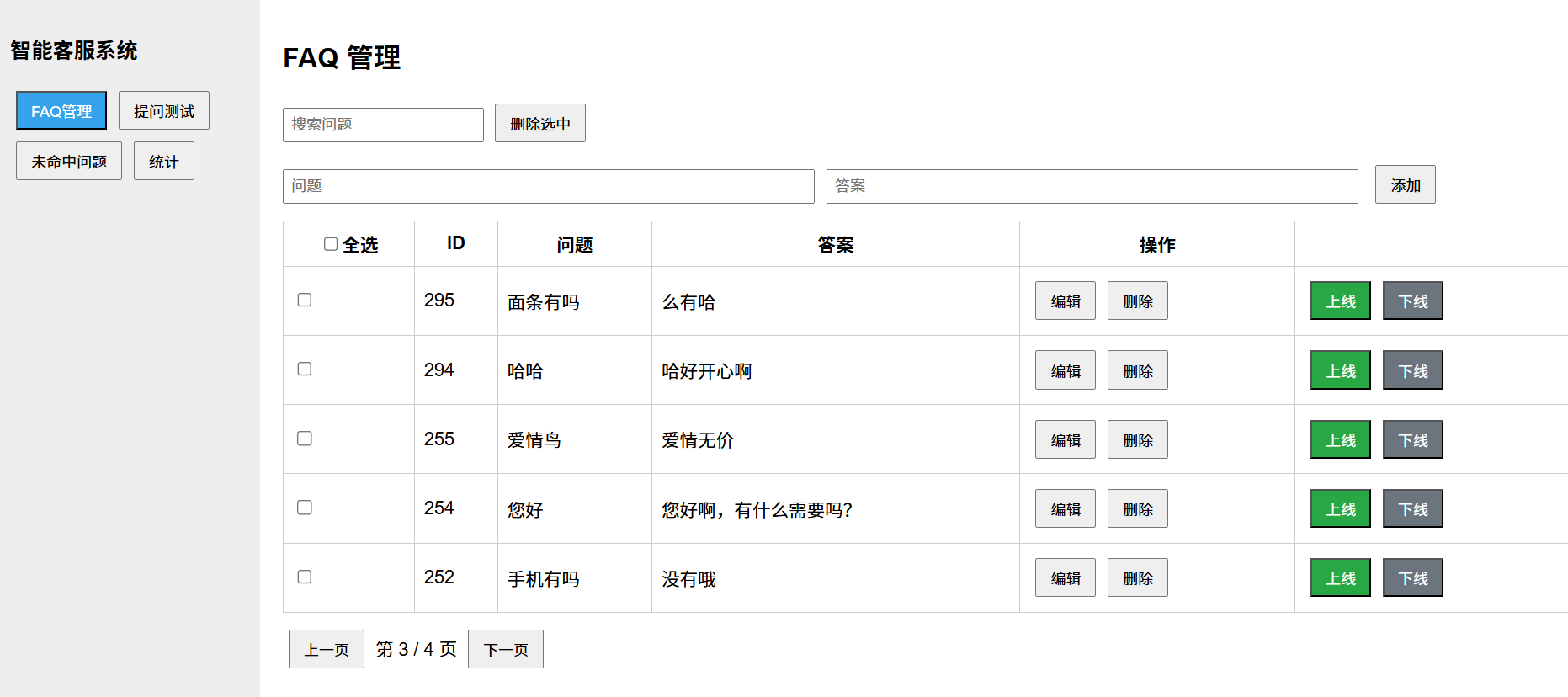The image size is (1568, 697).
Task: Open the FAQ管理 tab in sidebar
Action: click(x=61, y=111)
